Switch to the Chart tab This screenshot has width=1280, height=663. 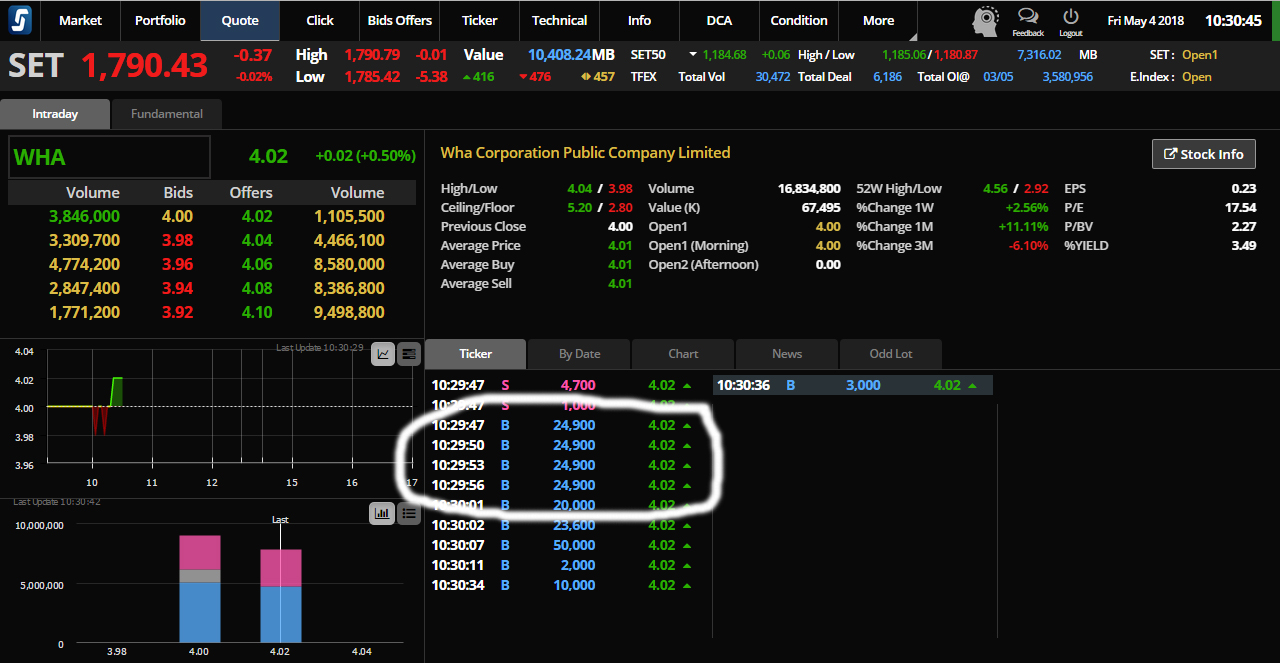click(x=683, y=354)
